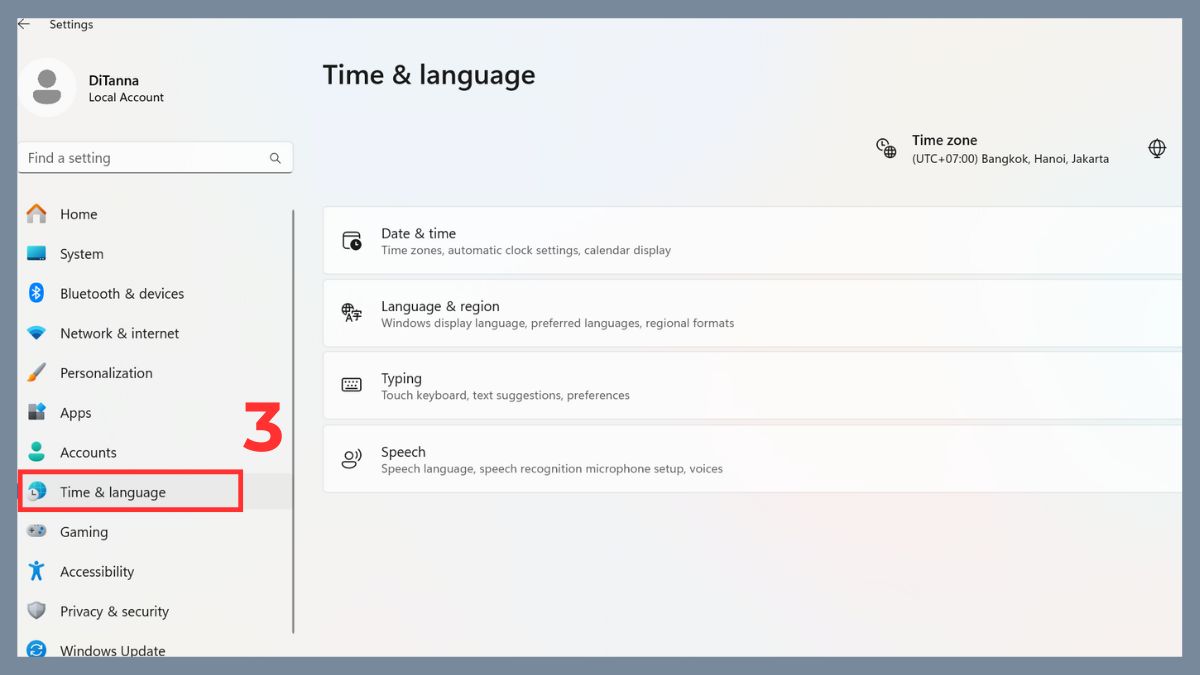Click the Settings window title

(71, 24)
